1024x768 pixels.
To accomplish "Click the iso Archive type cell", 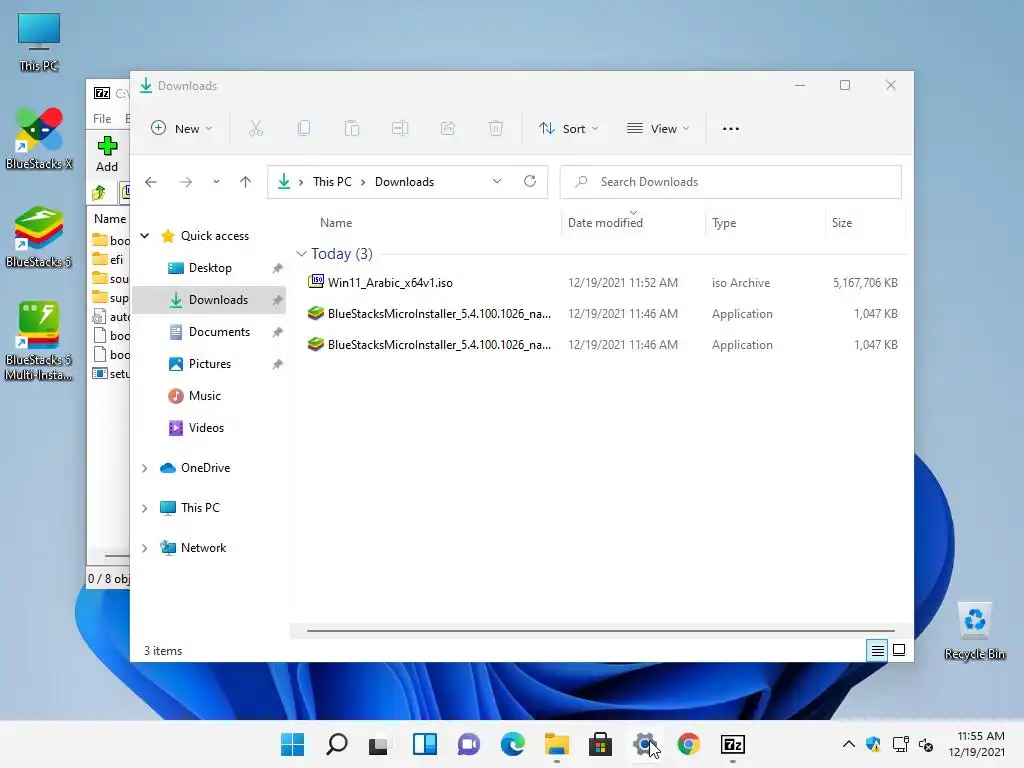I will [x=741, y=283].
